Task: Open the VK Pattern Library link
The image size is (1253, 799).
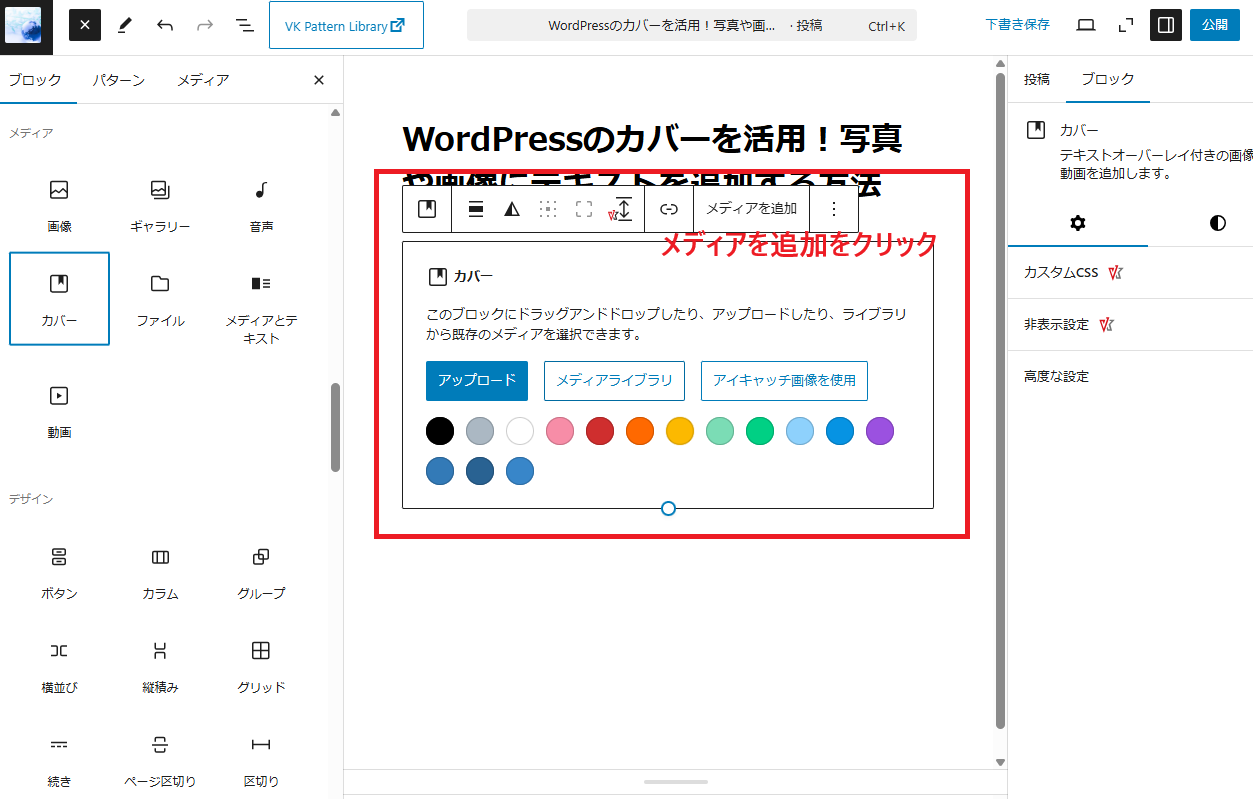Action: click(x=346, y=25)
